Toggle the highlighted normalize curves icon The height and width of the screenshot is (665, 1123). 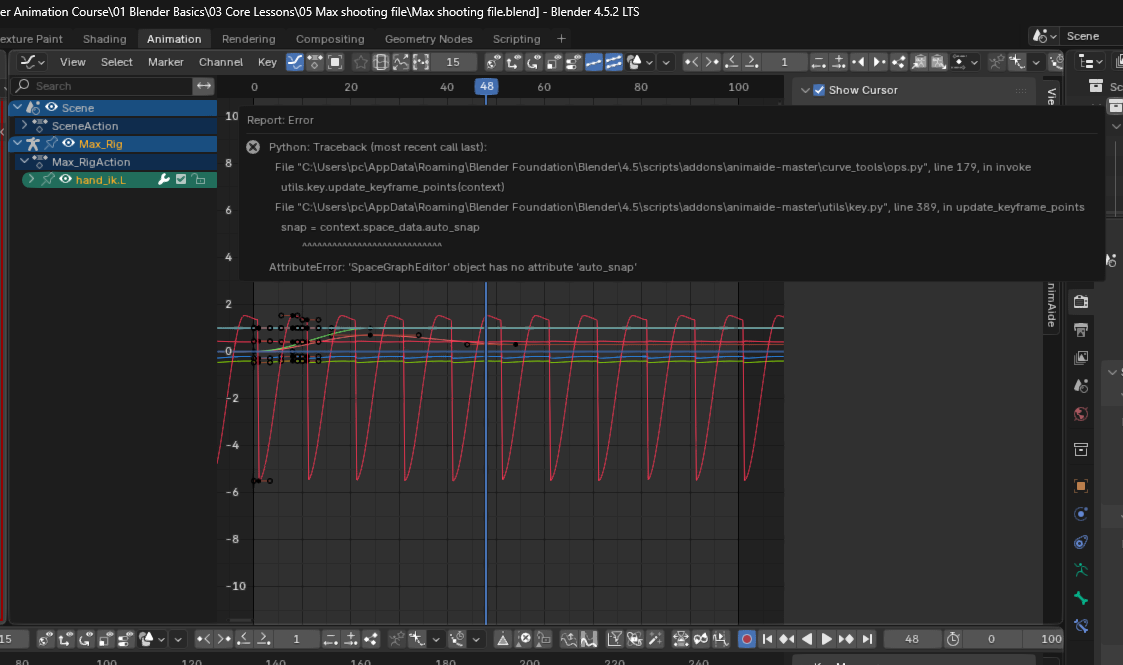[594, 62]
